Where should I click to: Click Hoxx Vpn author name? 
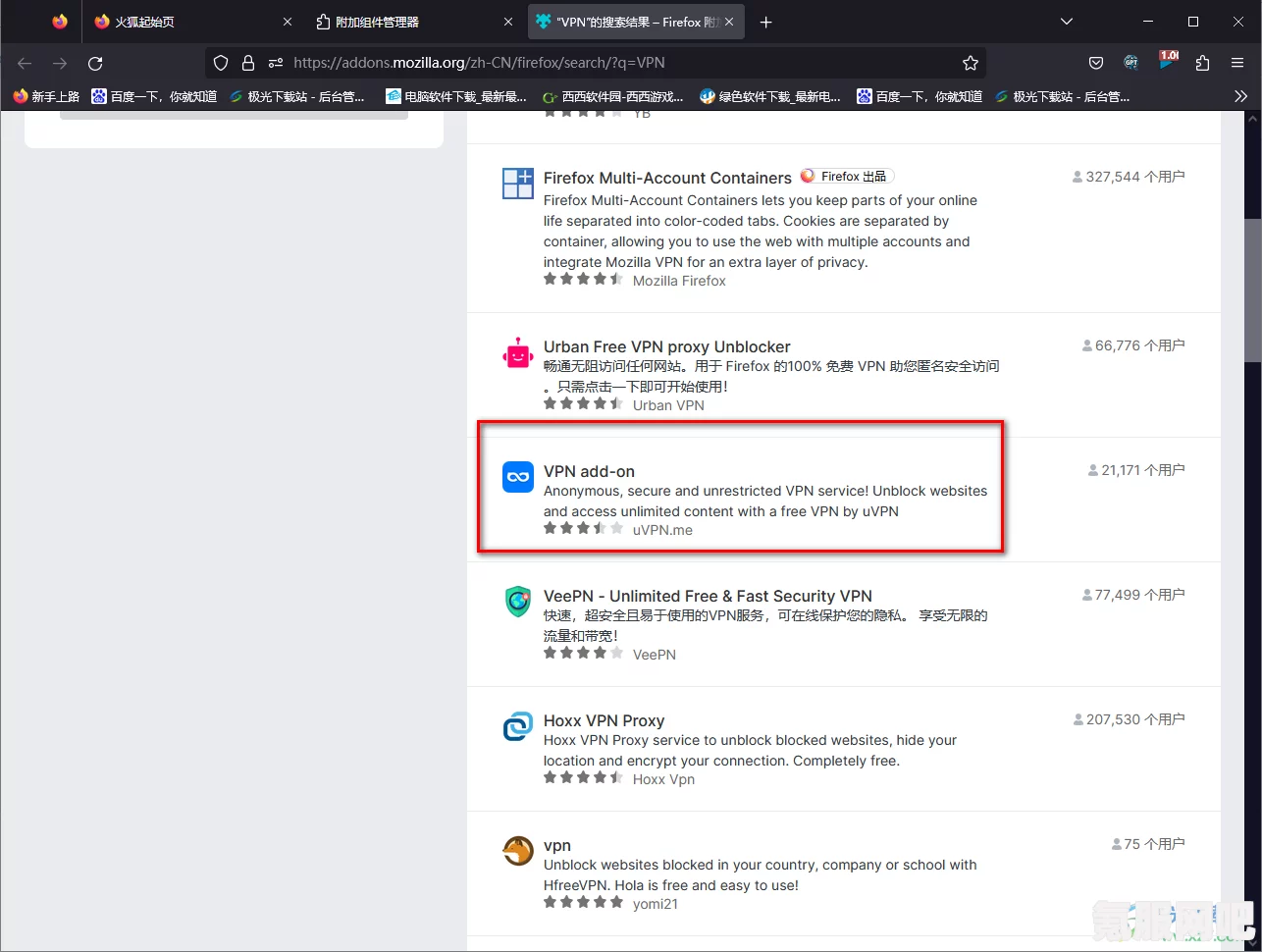[663, 779]
